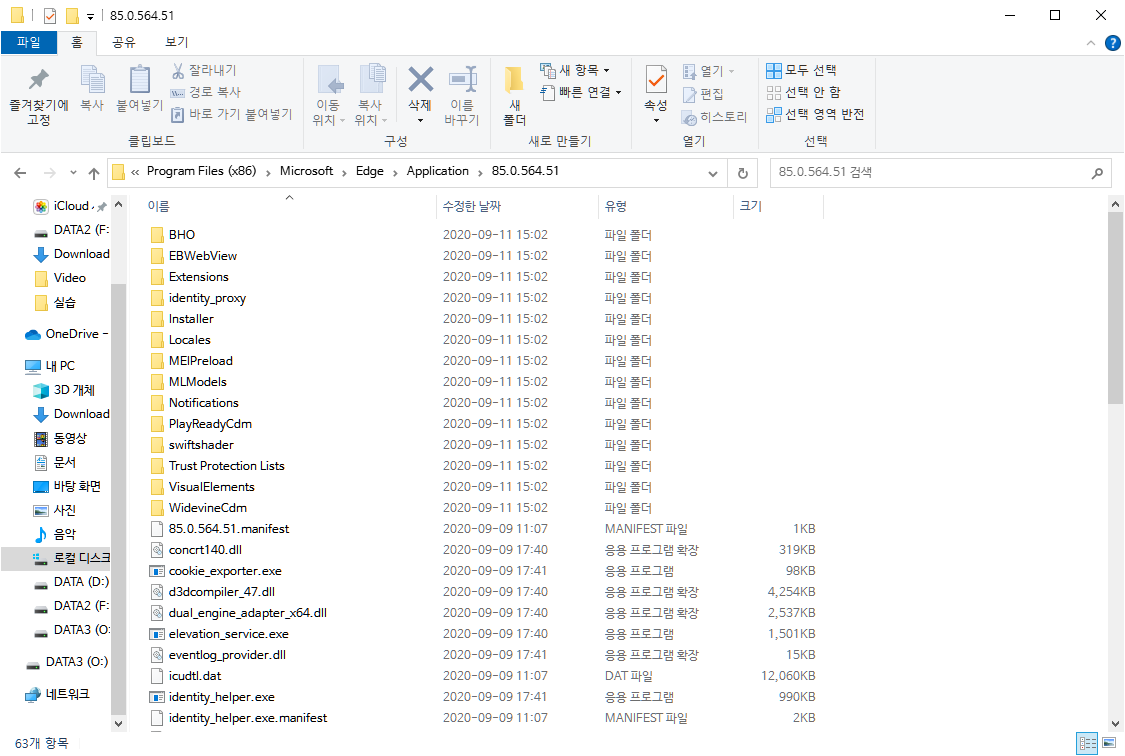Click the search magnifier icon
Viewport: 1125px width, 756px height.
(x=1097, y=173)
